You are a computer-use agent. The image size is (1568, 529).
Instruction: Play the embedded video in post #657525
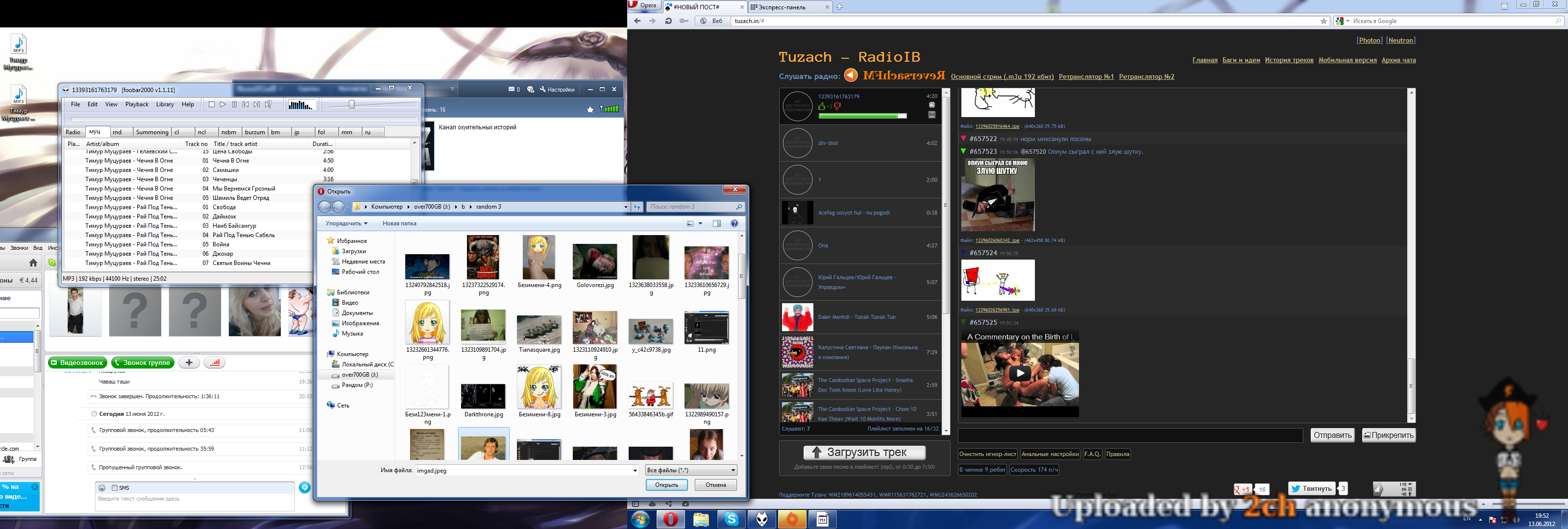[x=1020, y=373]
